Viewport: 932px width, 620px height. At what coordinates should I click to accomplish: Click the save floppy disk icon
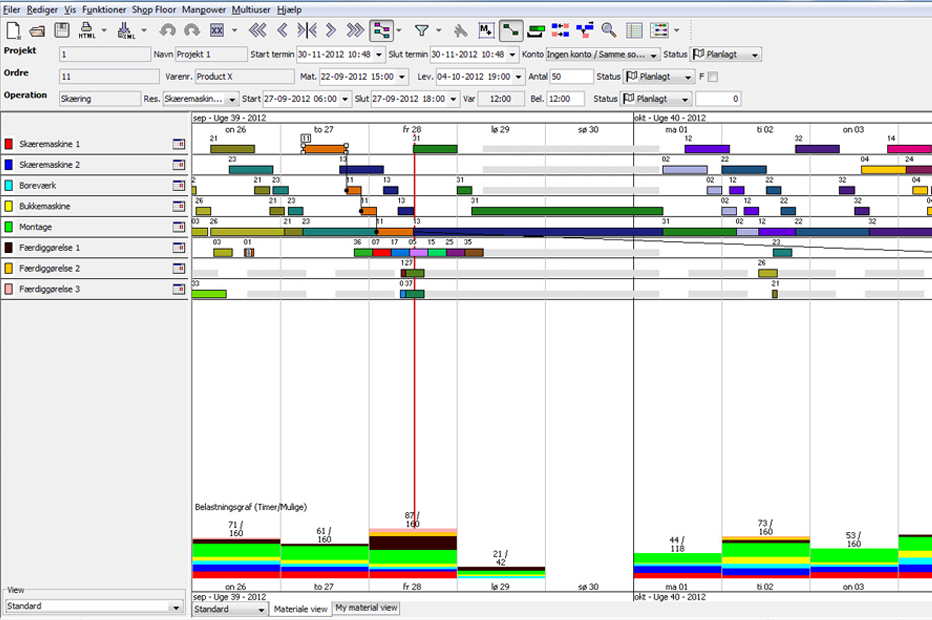point(62,31)
